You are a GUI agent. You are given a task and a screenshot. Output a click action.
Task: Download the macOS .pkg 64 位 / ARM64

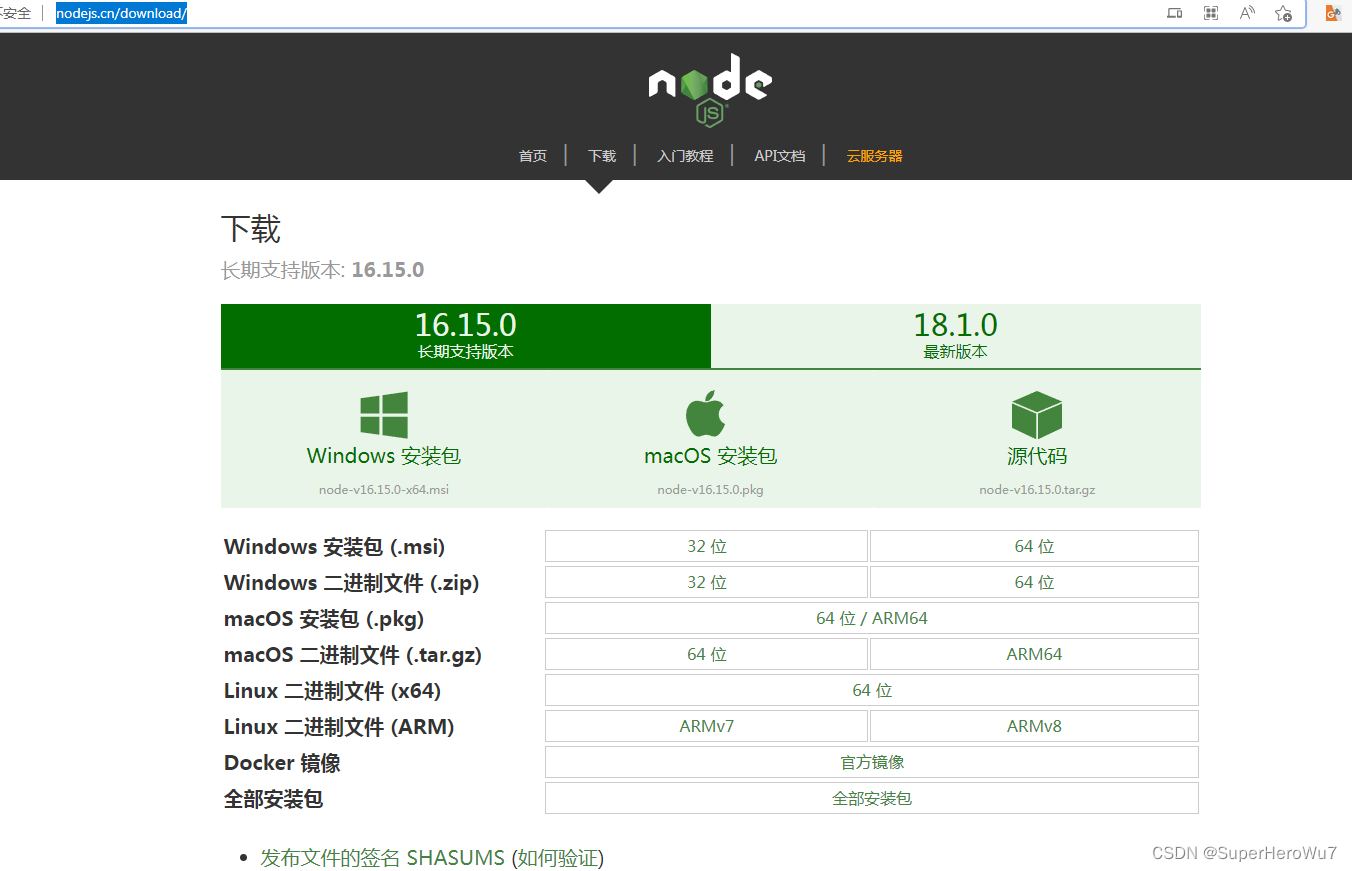[872, 618]
